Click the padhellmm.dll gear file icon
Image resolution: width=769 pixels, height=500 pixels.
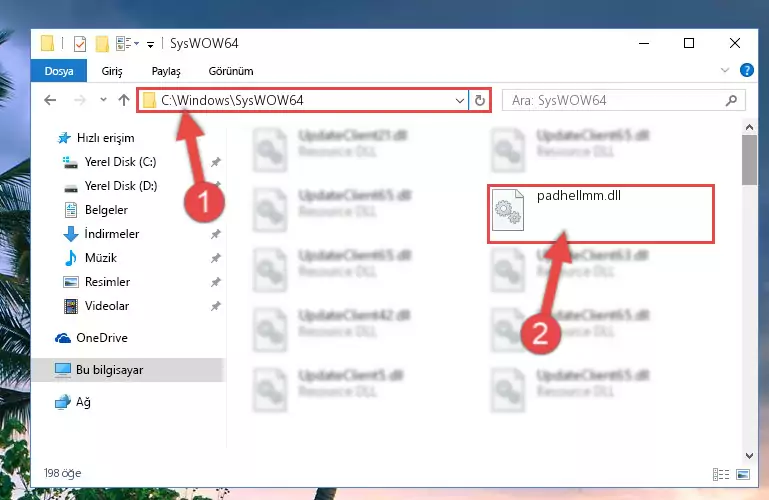pyautogui.click(x=508, y=210)
